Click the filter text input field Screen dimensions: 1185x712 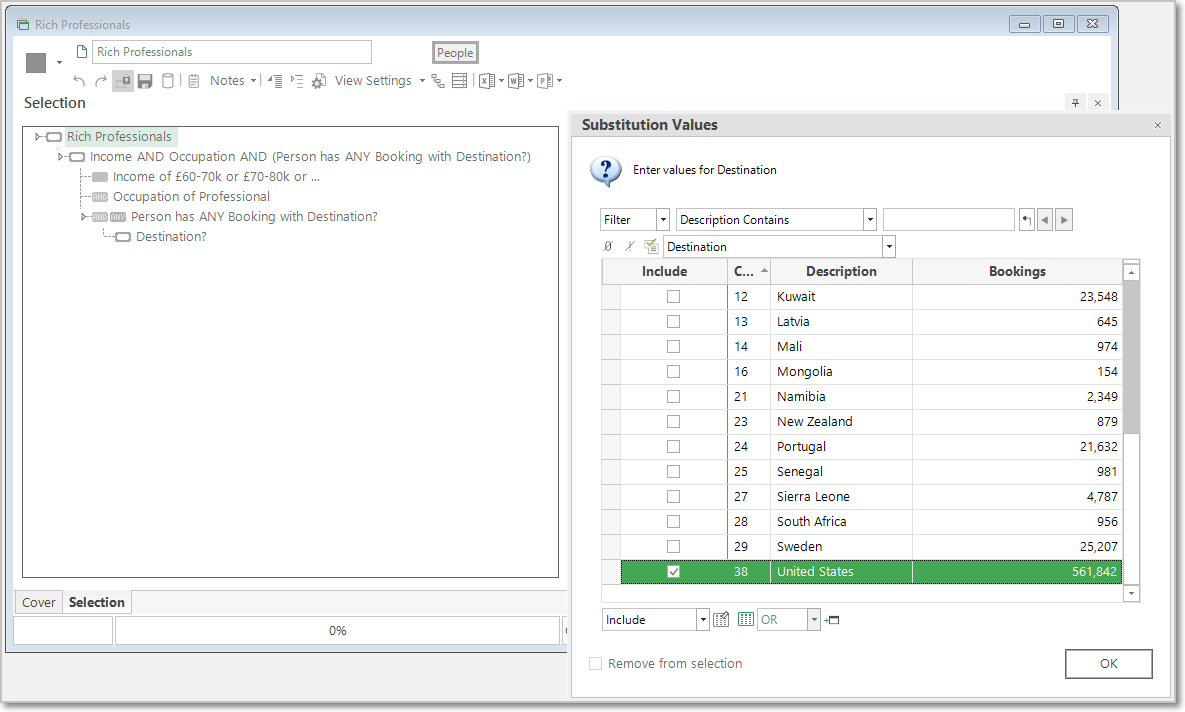pyautogui.click(x=948, y=220)
